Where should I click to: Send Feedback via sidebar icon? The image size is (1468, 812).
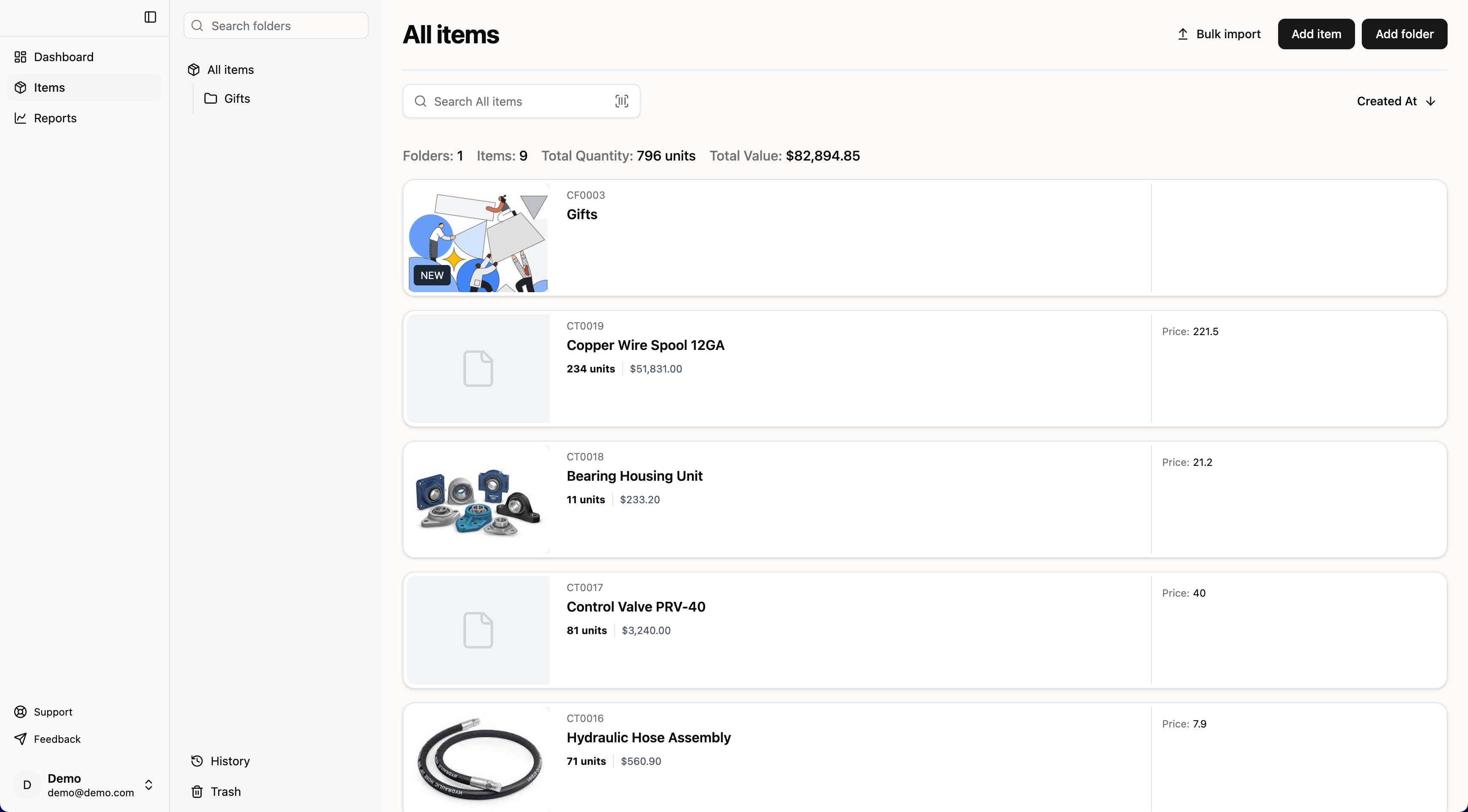pos(57,739)
